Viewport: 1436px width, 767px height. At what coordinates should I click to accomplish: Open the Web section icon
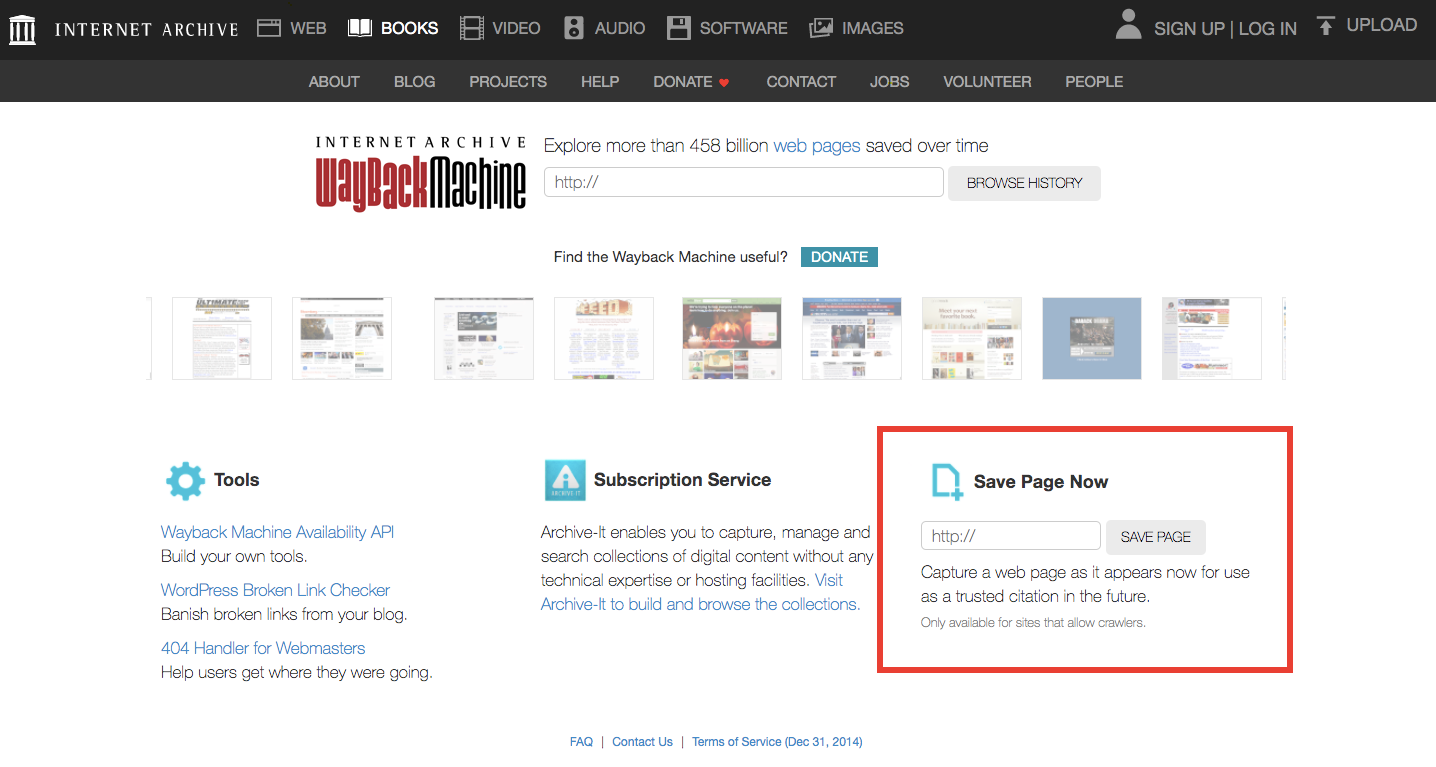tap(269, 28)
